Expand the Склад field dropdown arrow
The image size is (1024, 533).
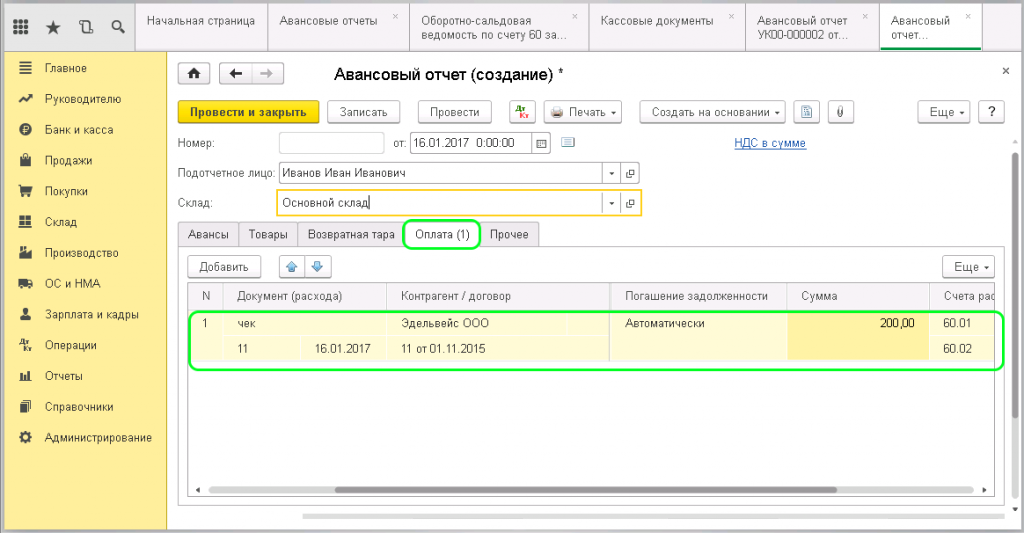pyautogui.click(x=611, y=203)
